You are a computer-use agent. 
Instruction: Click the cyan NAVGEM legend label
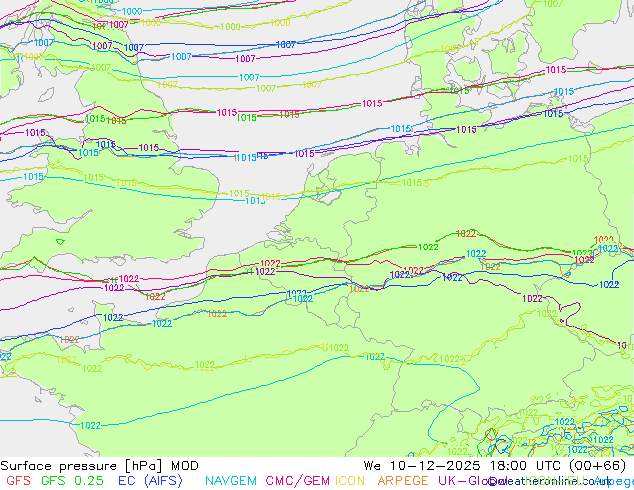click(231, 481)
